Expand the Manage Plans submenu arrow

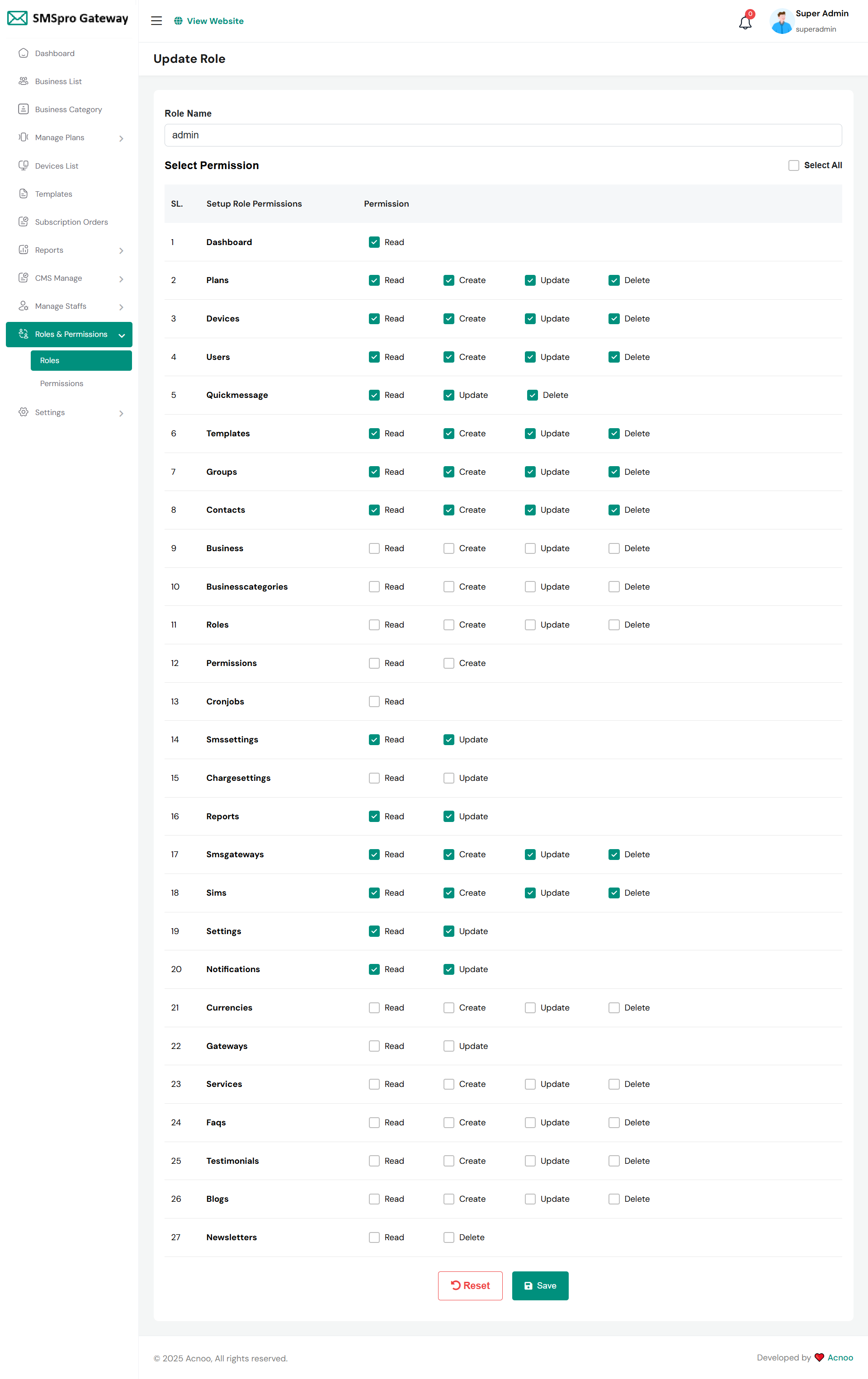click(121, 139)
